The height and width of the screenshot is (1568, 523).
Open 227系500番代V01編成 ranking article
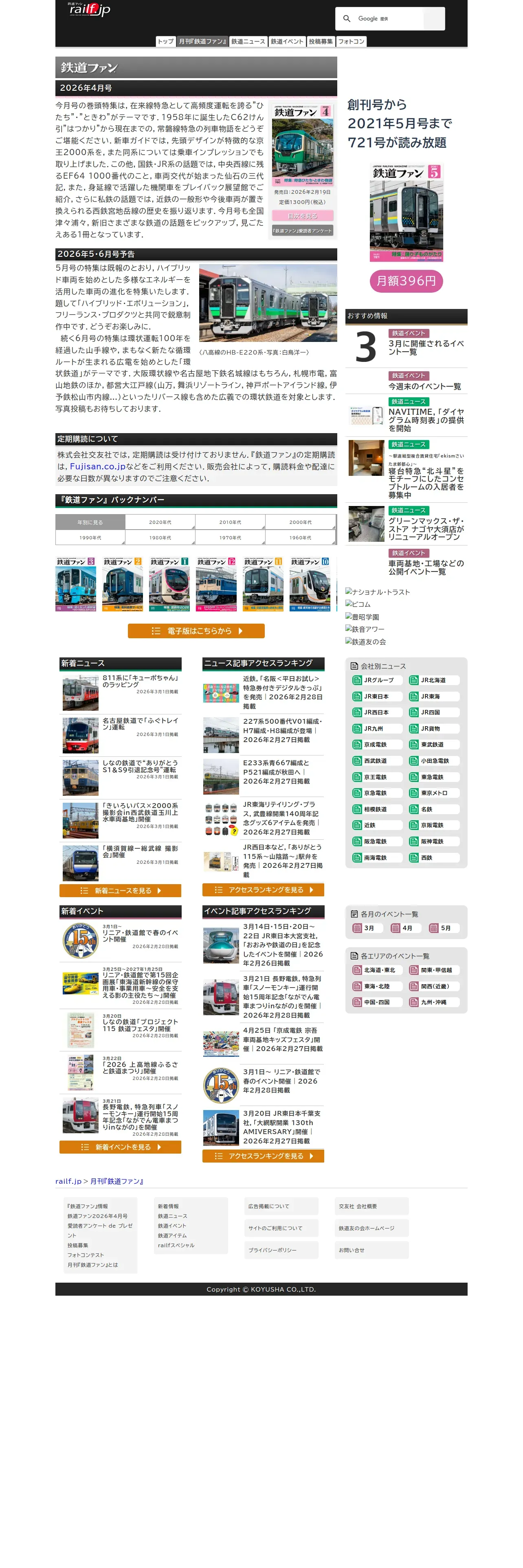click(283, 730)
